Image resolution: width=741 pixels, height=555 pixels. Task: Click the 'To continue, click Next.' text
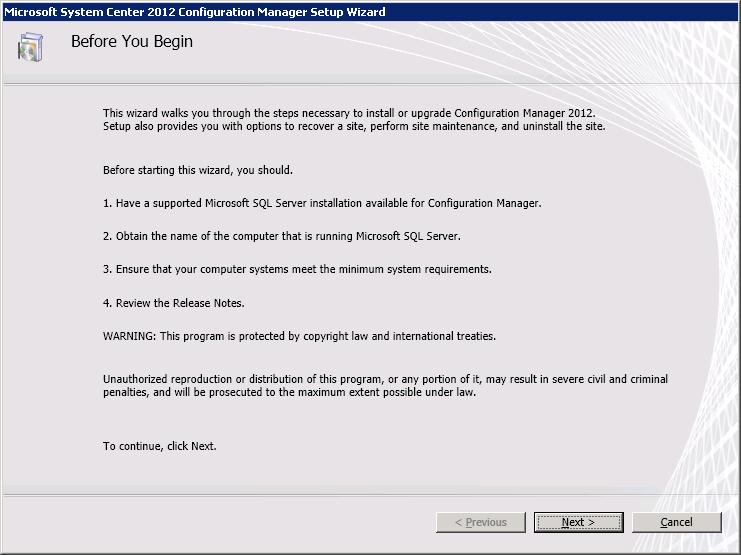(160, 446)
